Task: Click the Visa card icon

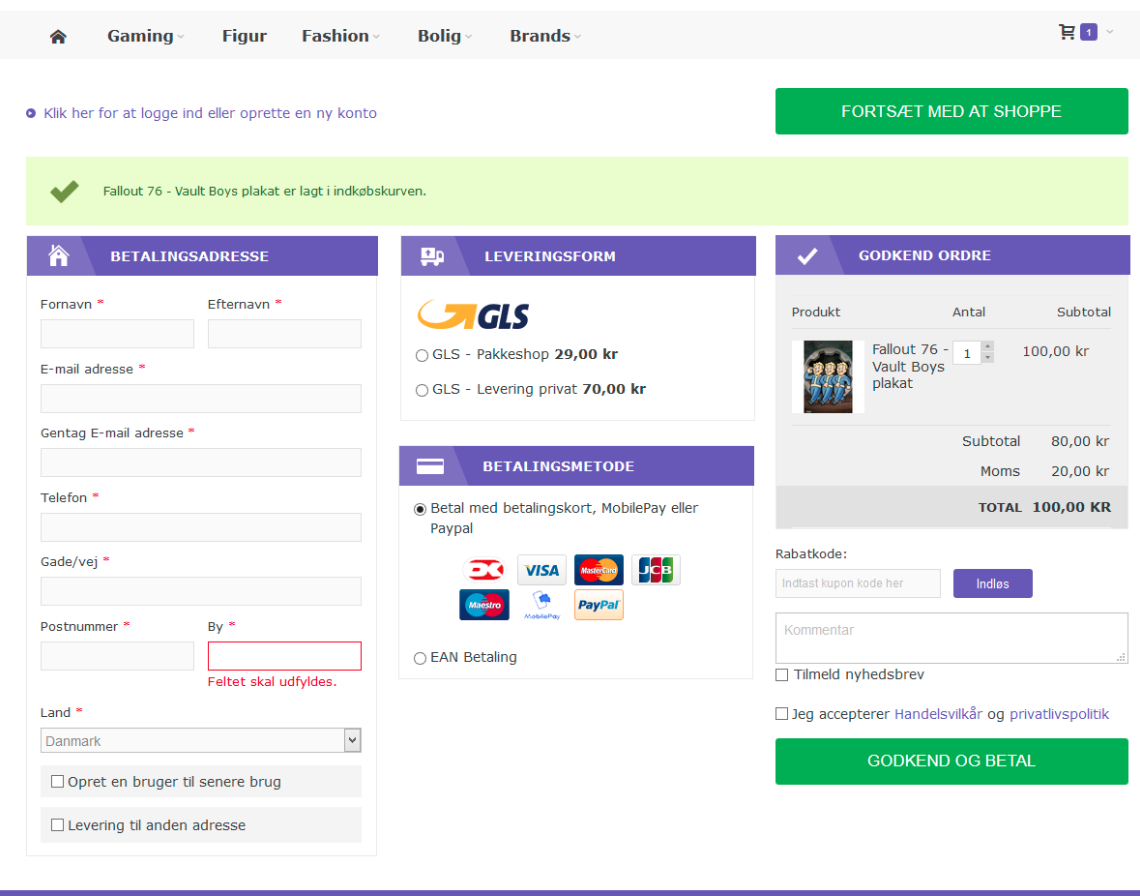Action: pyautogui.click(x=541, y=570)
